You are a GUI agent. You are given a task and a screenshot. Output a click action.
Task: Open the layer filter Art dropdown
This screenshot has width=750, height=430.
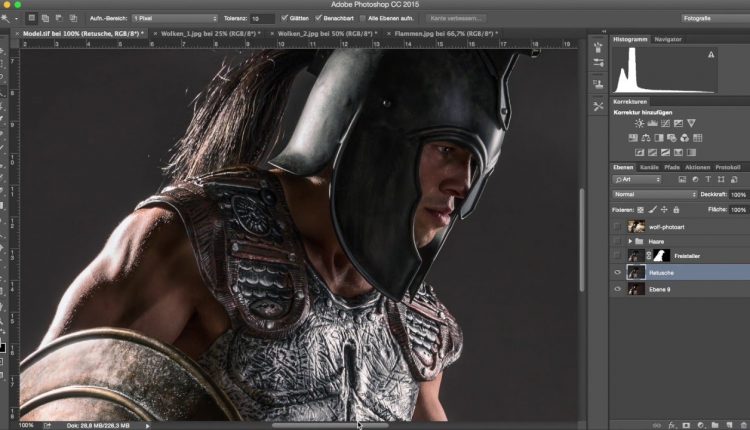click(637, 180)
